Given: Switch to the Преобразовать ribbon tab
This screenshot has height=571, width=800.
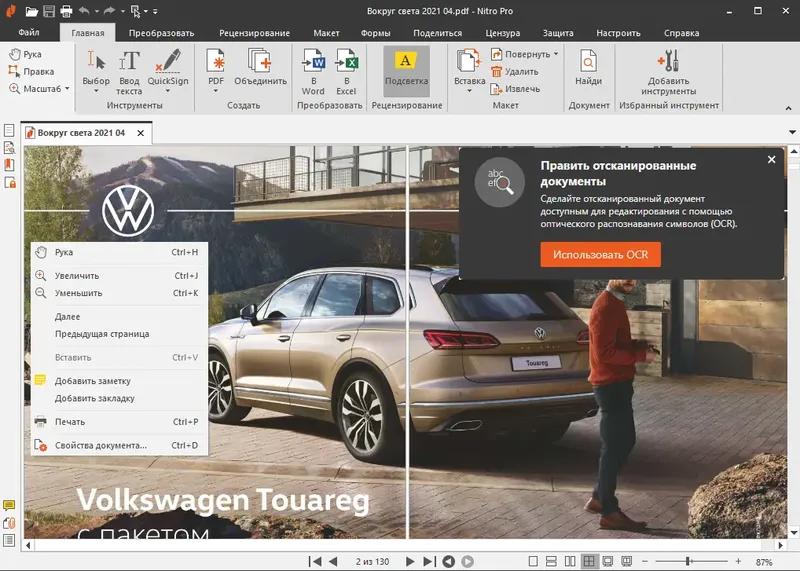Looking at the screenshot, I should (x=161, y=33).
